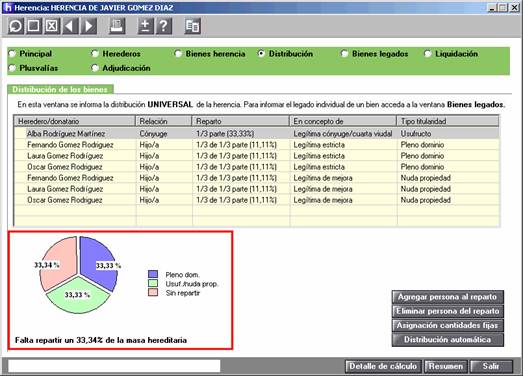Click the documents copy toolbar icon
This screenshot has height=376, width=523.
click(192, 26)
